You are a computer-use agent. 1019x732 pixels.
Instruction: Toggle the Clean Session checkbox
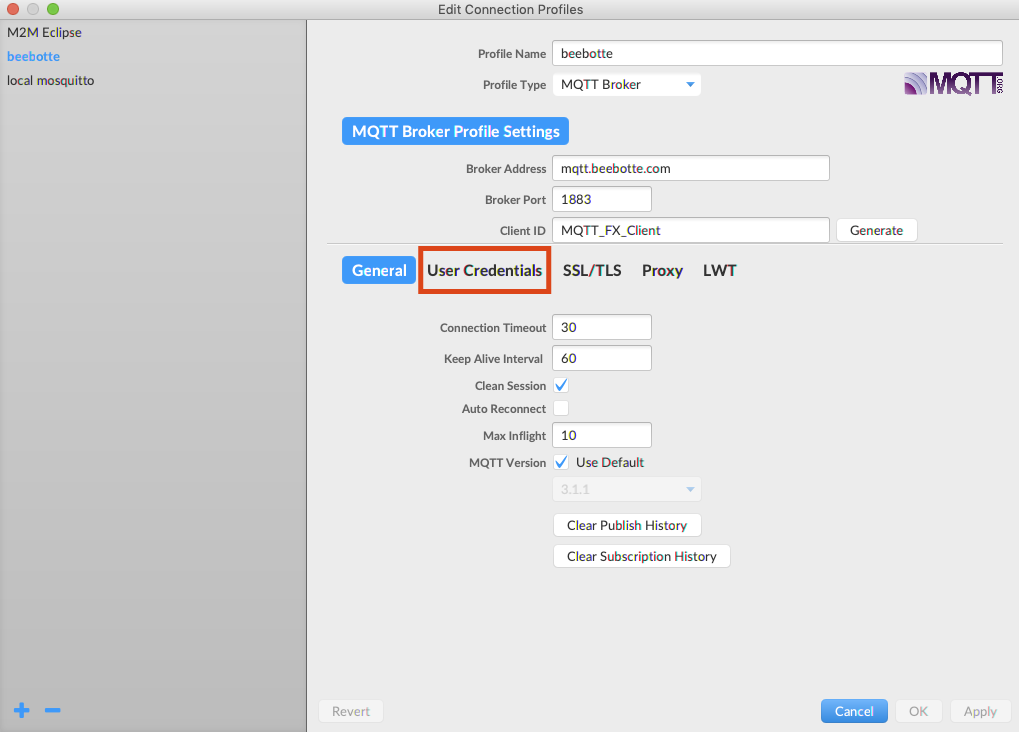tap(561, 385)
